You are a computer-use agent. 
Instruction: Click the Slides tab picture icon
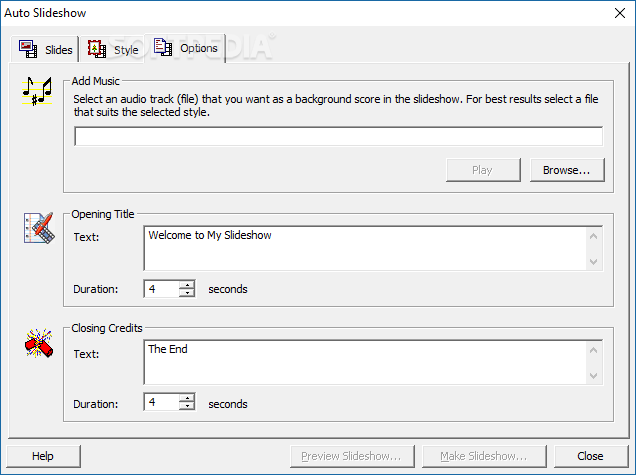(28, 49)
